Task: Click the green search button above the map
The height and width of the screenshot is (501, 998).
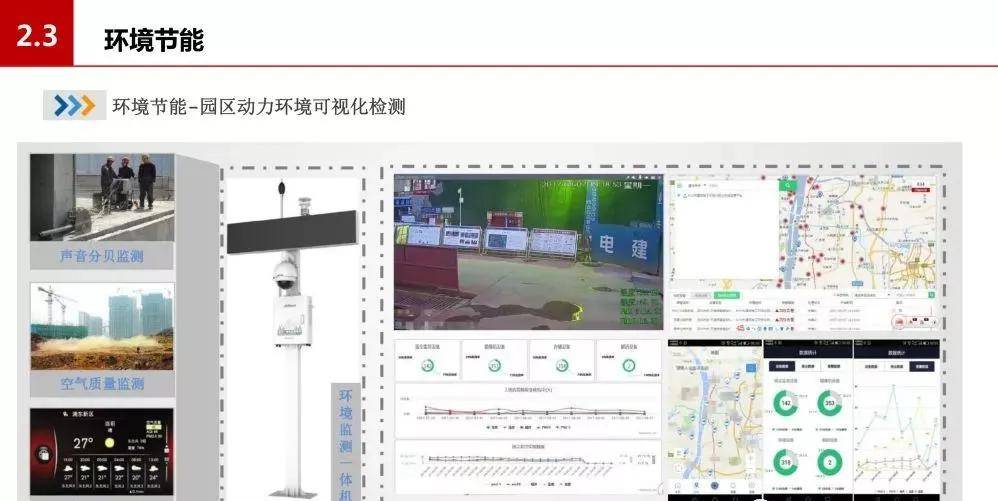Action: click(x=788, y=185)
